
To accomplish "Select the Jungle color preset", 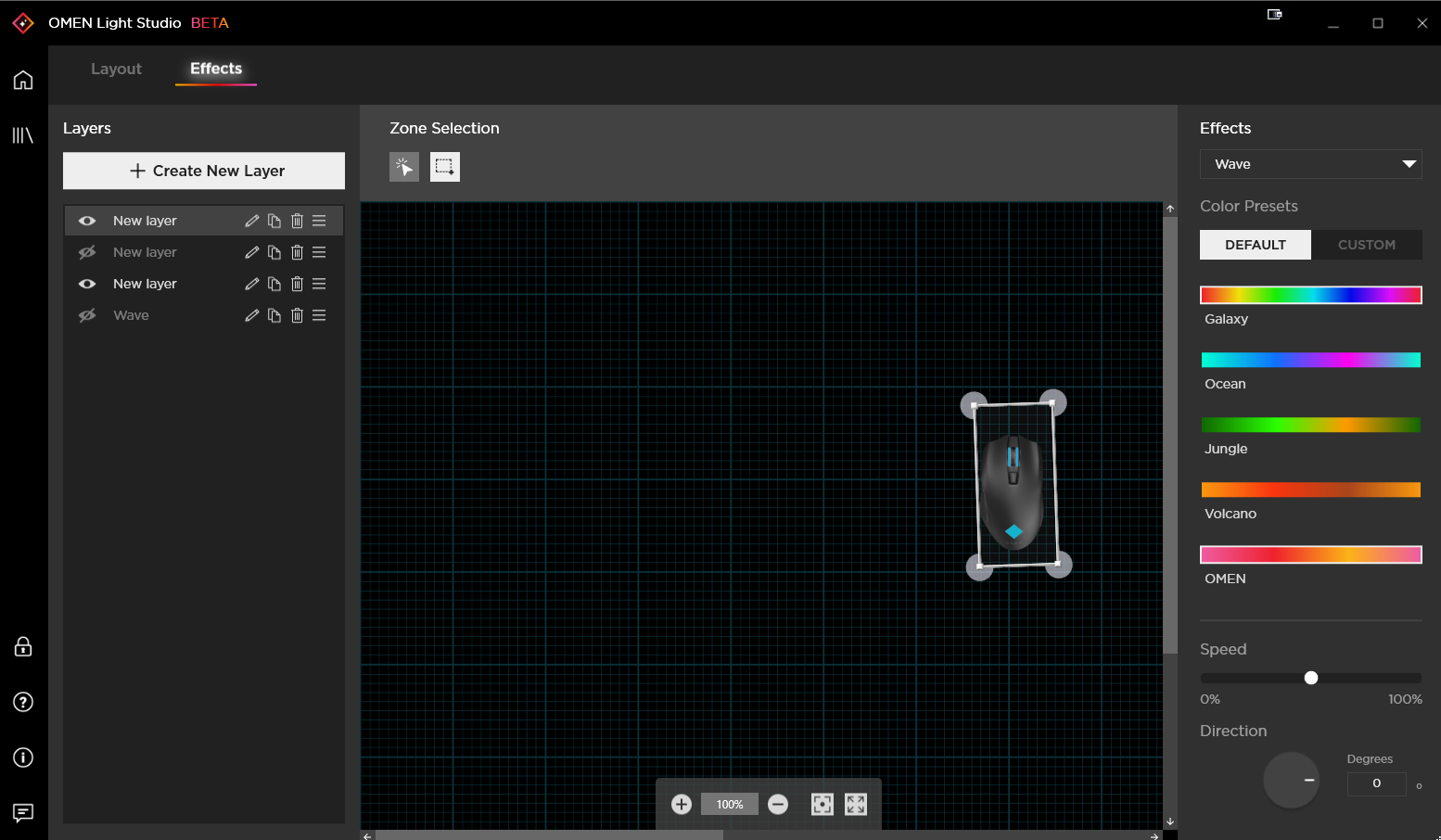I will pyautogui.click(x=1311, y=425).
